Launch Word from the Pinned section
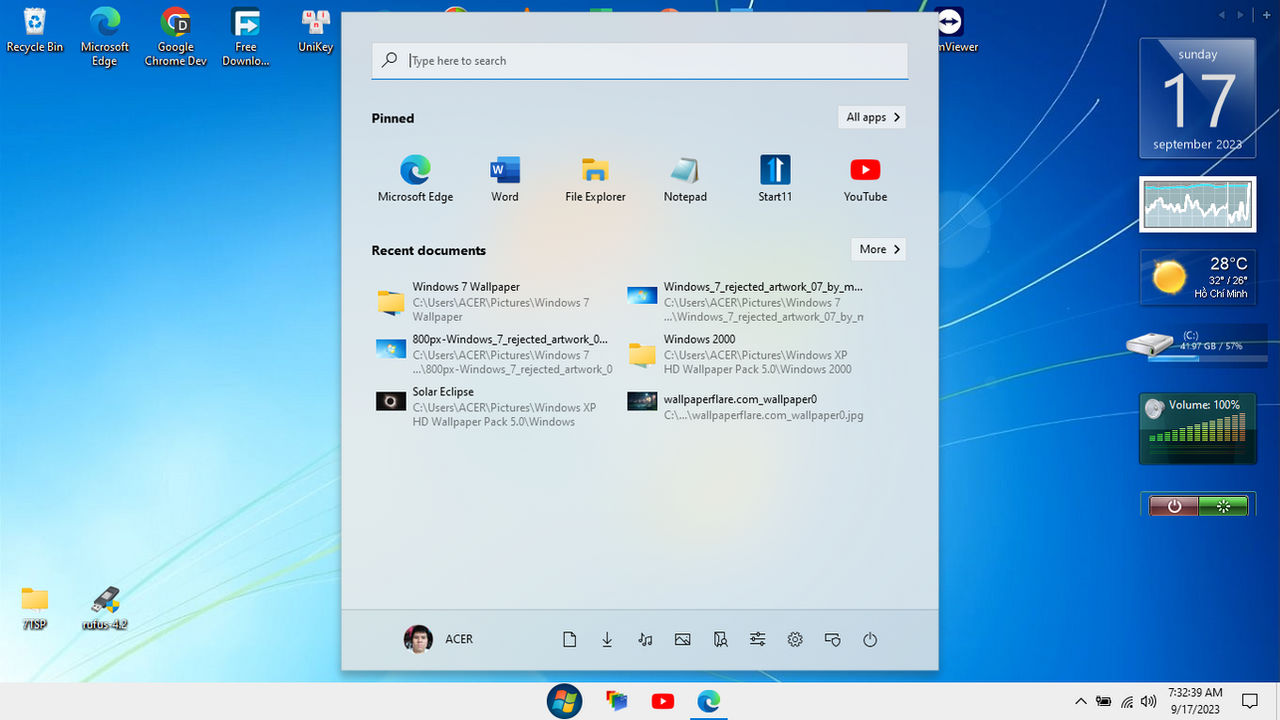This screenshot has width=1280, height=720. pyautogui.click(x=505, y=179)
